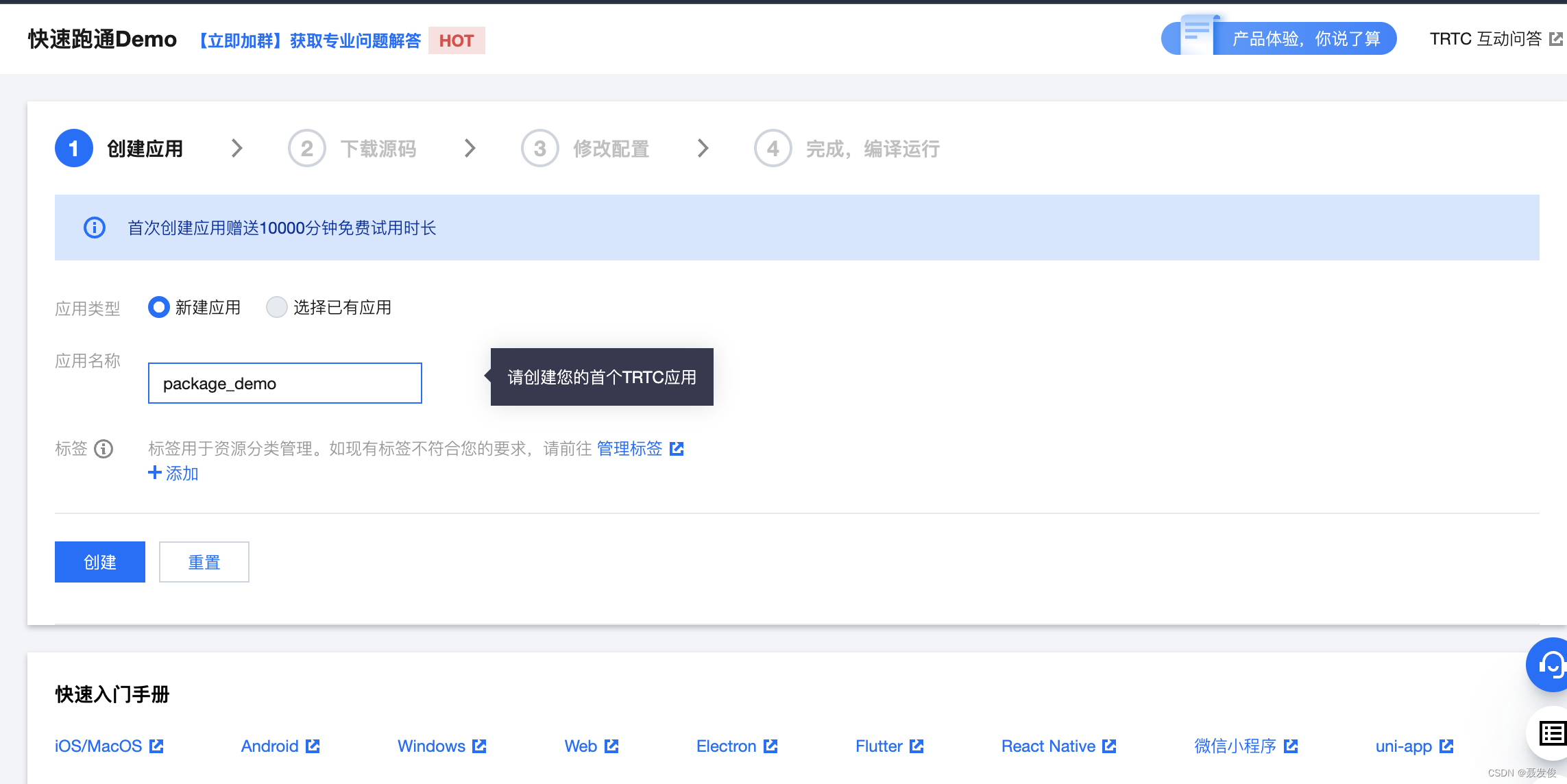
Task: Click the external link icon beside React Native
Action: (1109, 746)
